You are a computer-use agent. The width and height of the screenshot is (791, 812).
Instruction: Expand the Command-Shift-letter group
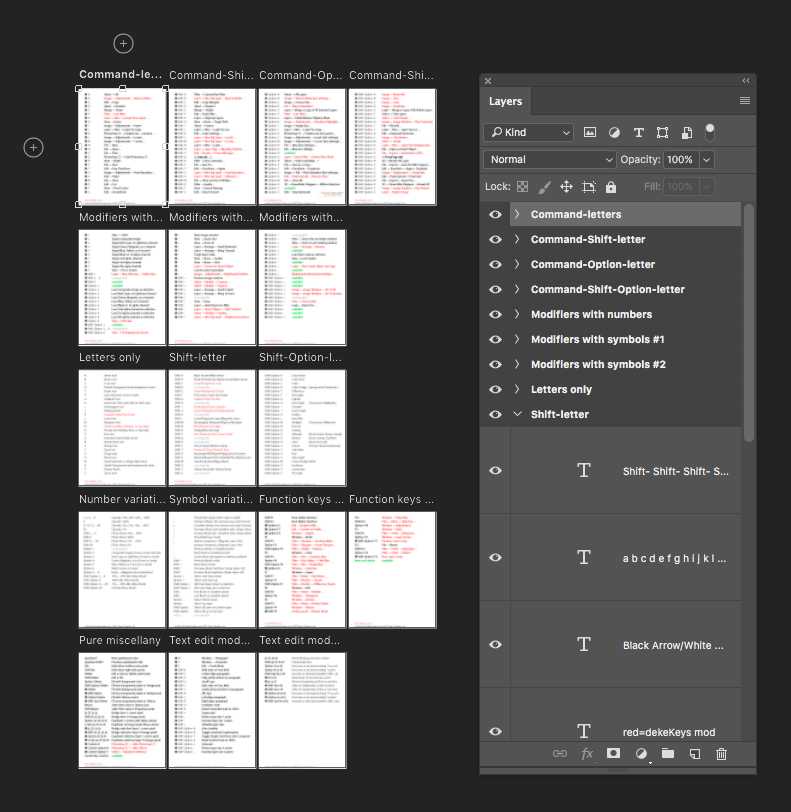[x=517, y=239]
